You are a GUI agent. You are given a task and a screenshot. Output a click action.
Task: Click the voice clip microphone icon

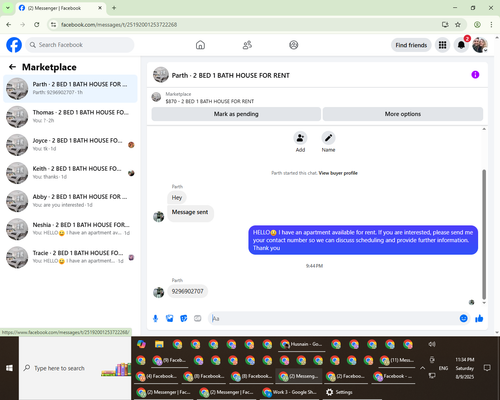(155, 319)
